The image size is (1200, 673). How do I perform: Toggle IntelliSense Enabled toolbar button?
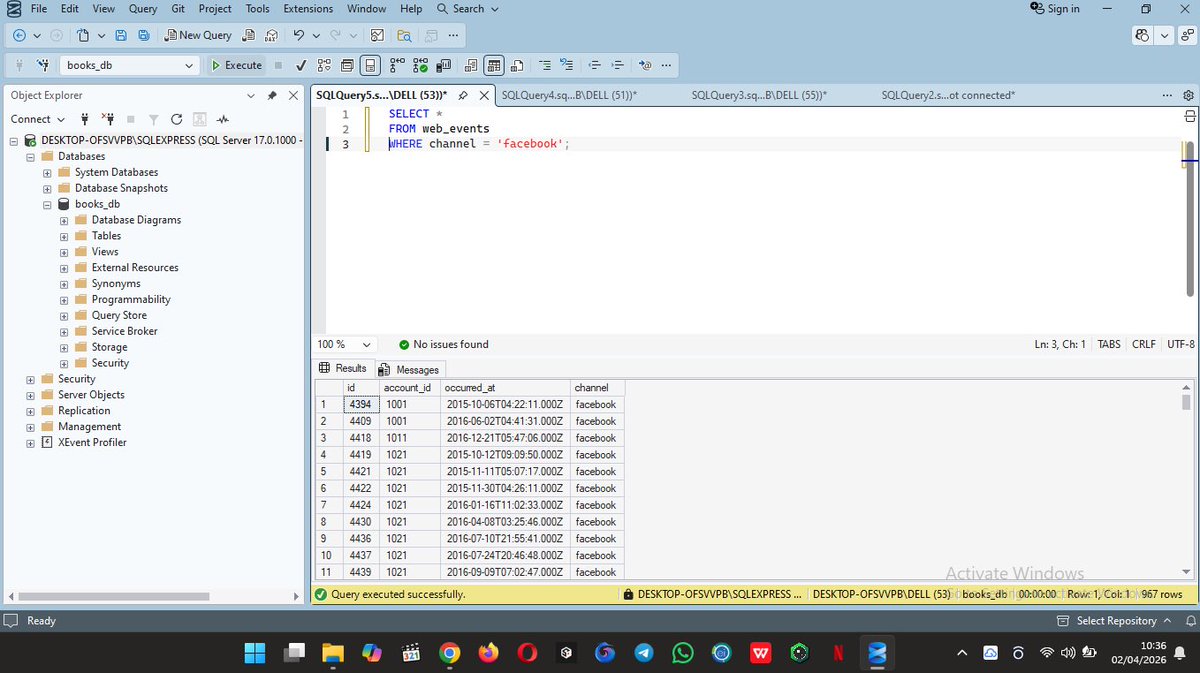pos(370,65)
